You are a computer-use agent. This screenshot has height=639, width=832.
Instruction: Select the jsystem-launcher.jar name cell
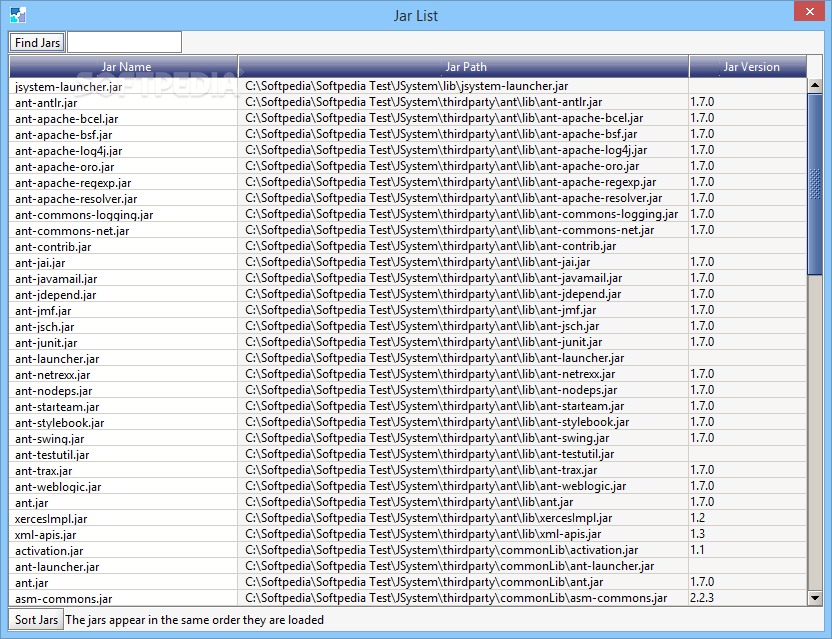(x=124, y=87)
